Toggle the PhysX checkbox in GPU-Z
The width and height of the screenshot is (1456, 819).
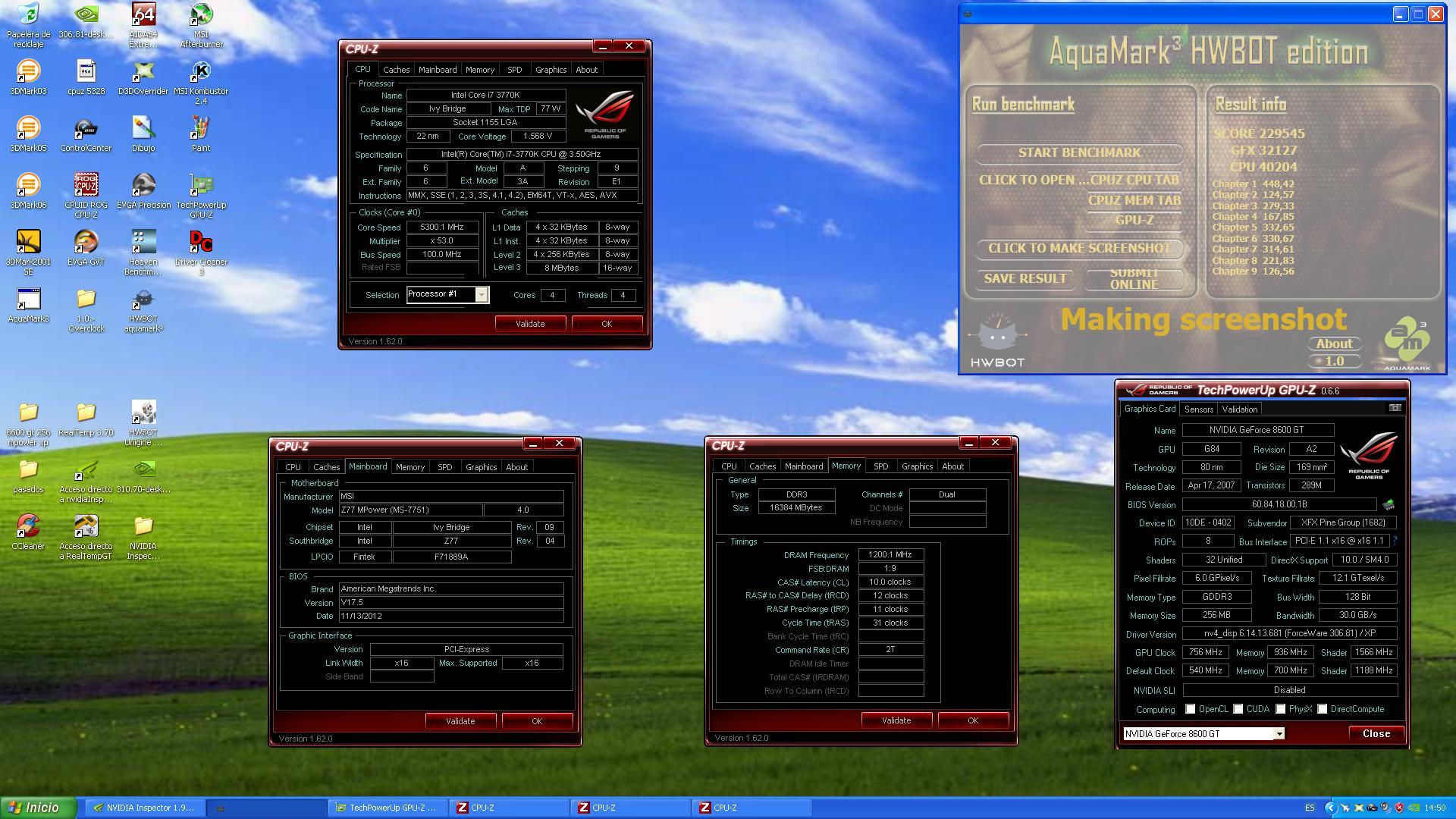1281,709
